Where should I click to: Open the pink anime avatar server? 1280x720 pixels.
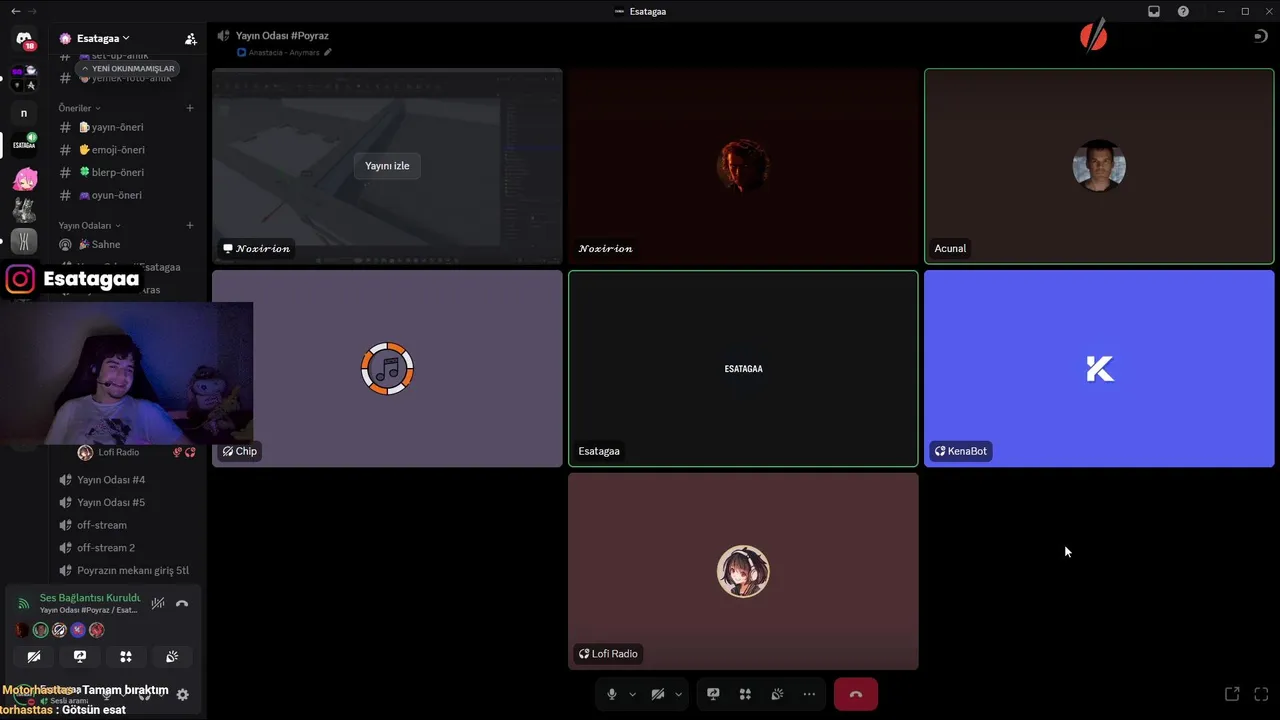[24, 180]
